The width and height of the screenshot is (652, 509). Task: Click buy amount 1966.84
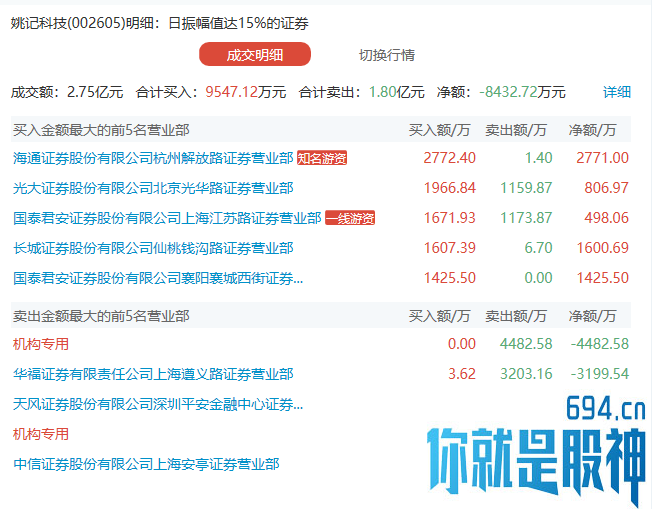449,188
